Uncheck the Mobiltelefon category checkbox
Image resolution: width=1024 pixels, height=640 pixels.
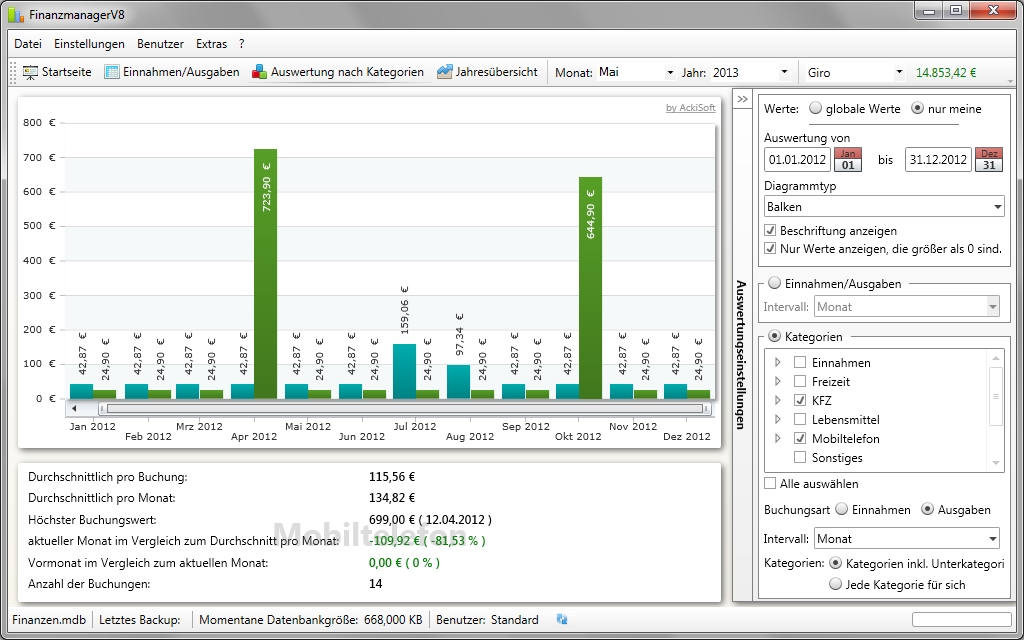point(799,438)
